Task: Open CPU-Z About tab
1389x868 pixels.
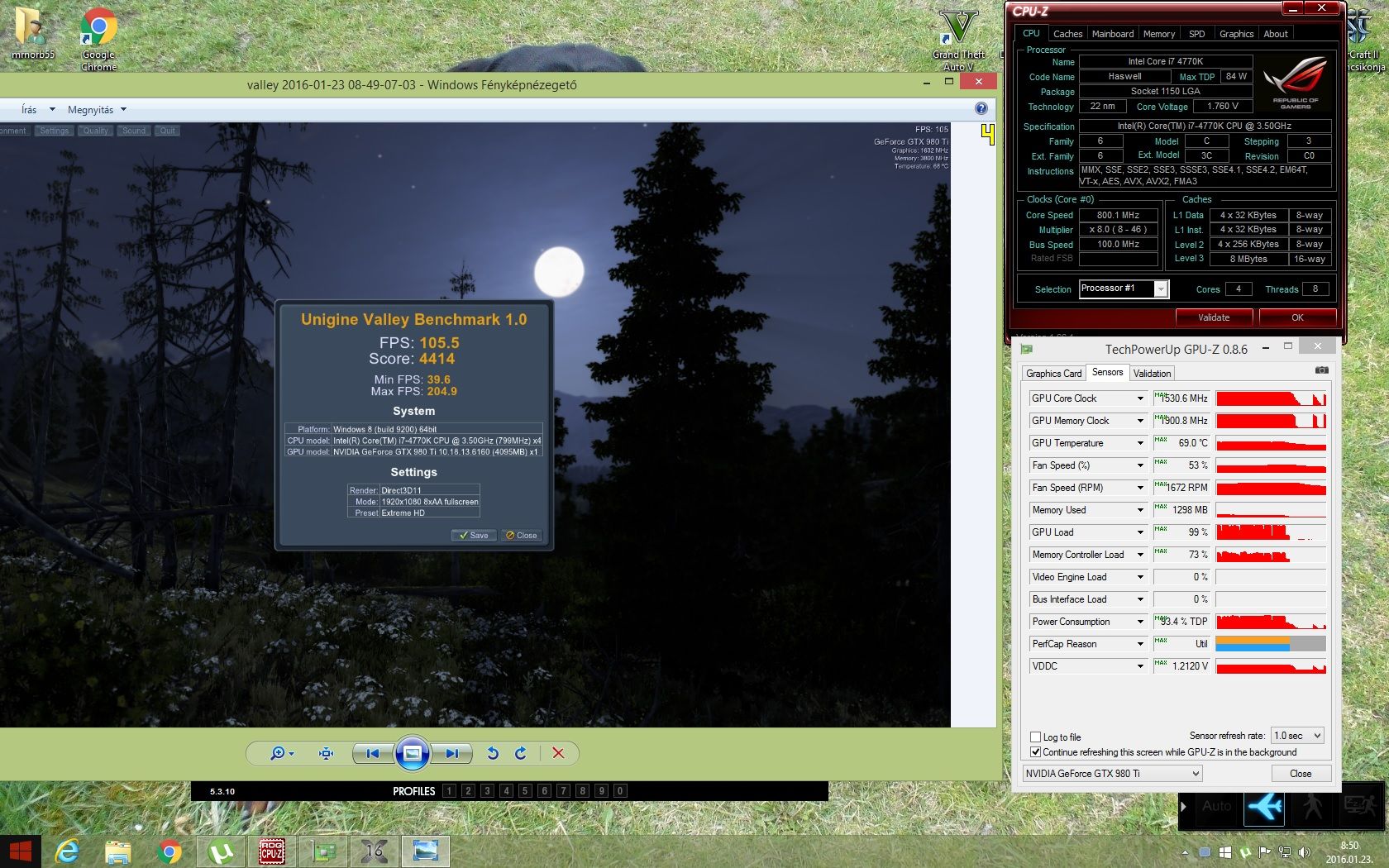Action: (1276, 34)
